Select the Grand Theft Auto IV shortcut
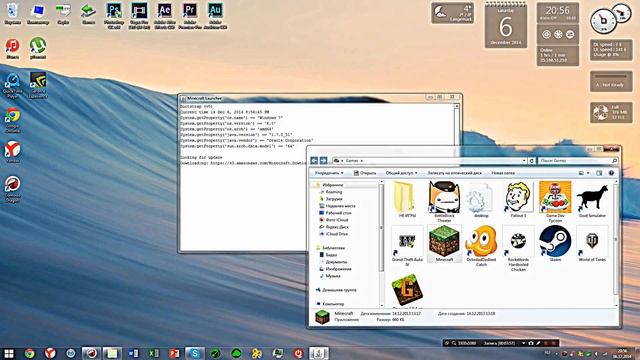 point(407,246)
